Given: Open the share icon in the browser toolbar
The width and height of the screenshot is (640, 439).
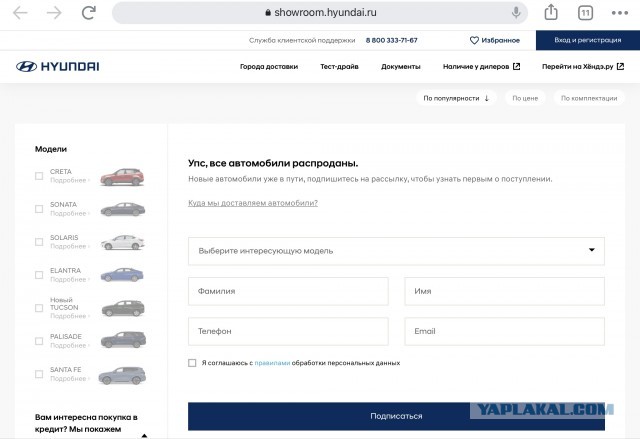Looking at the screenshot, I should click(x=551, y=12).
